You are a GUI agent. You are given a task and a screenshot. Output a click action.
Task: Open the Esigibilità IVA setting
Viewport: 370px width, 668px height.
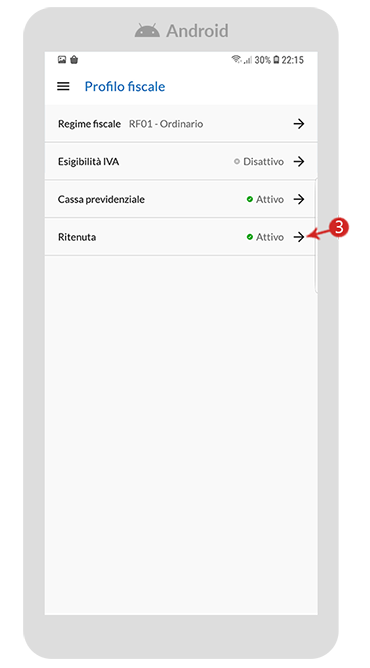181,161
